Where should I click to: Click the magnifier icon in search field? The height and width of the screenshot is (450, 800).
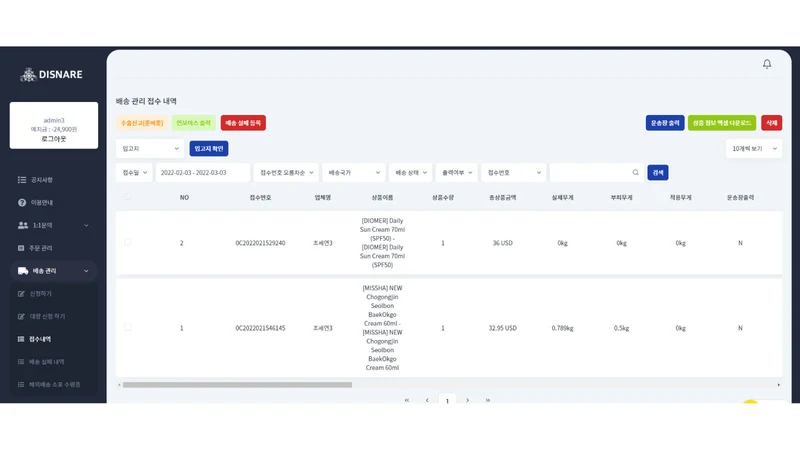[635, 172]
